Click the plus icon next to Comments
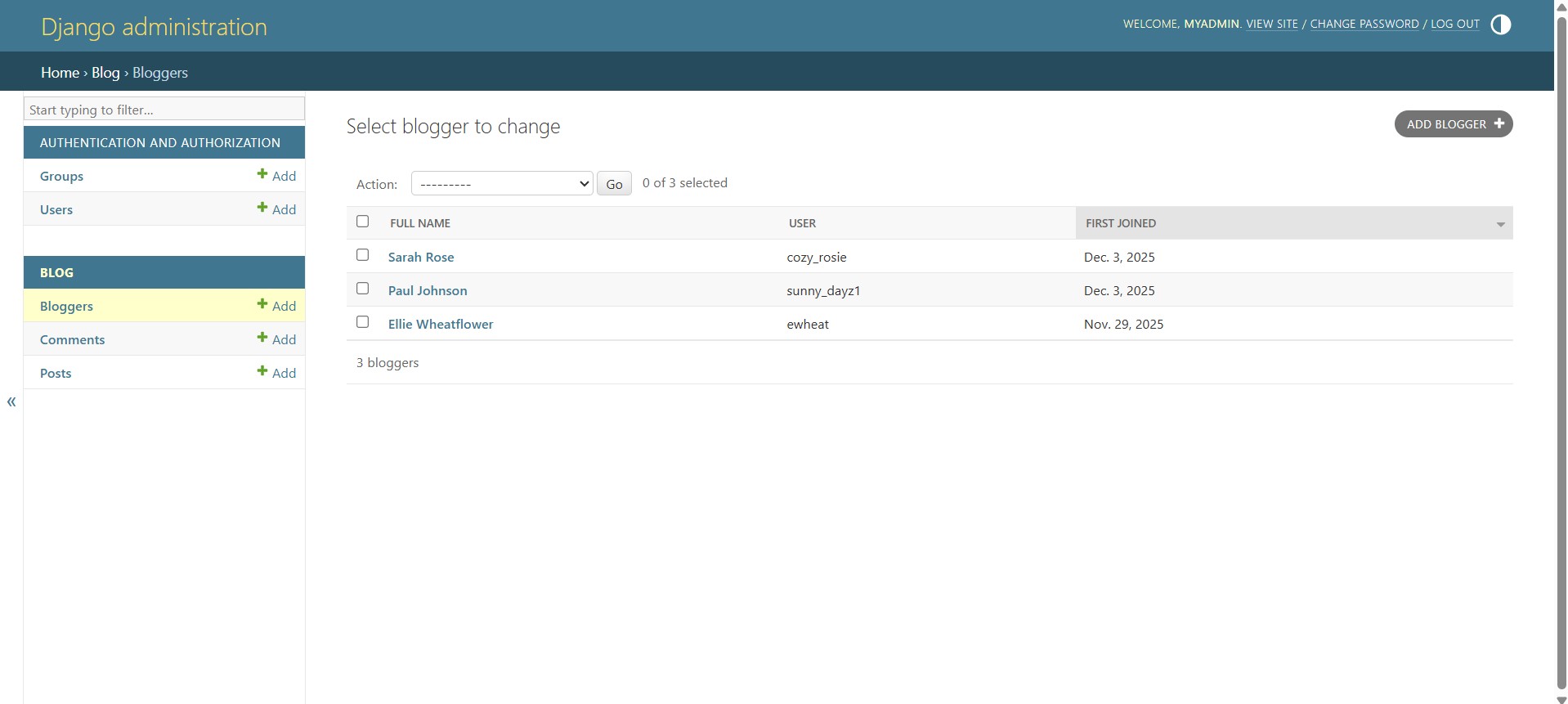This screenshot has width=1568, height=704. click(x=262, y=338)
